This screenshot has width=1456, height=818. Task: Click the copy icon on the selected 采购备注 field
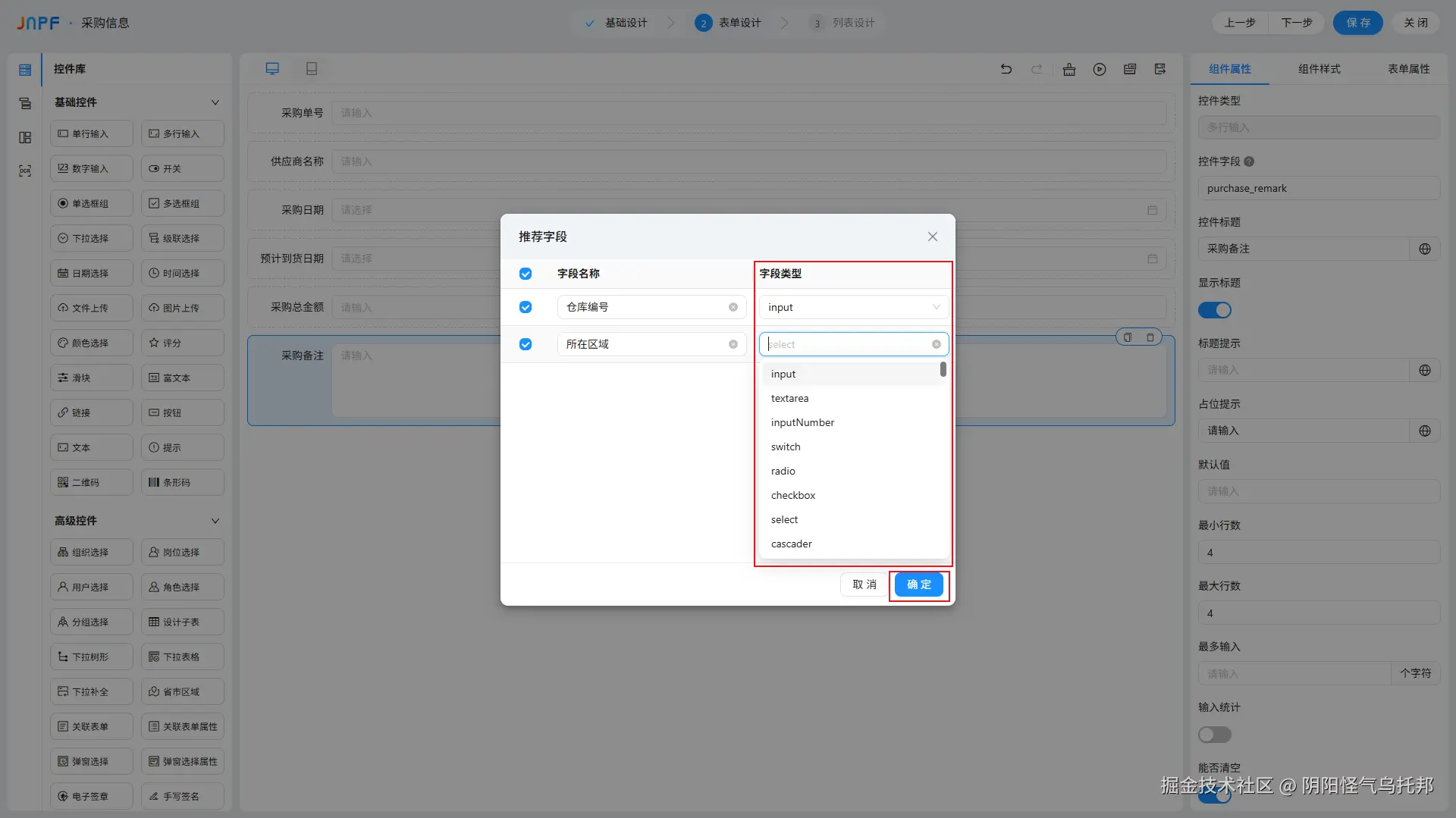tap(1128, 337)
